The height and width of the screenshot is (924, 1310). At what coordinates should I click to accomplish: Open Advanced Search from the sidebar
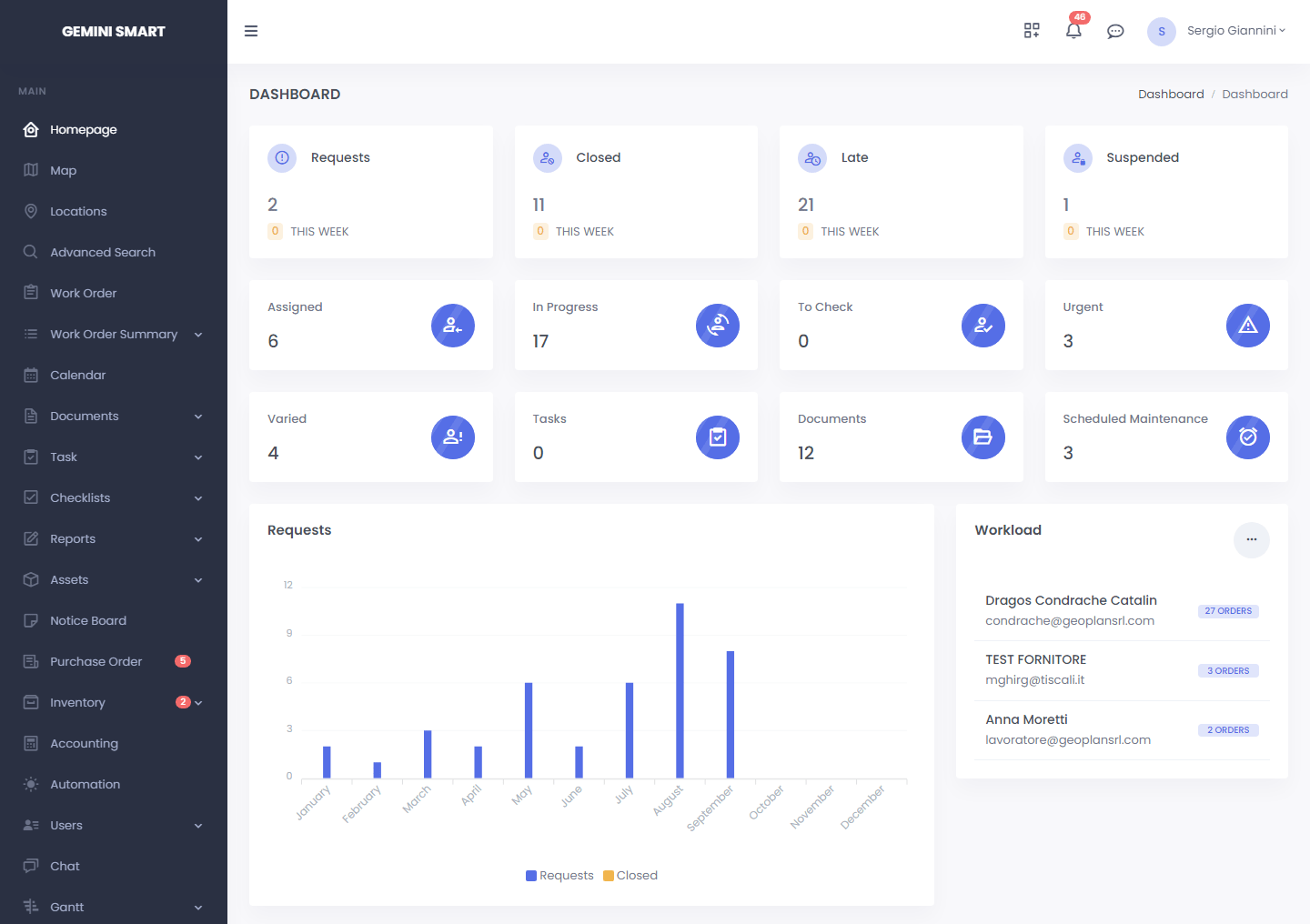(103, 252)
